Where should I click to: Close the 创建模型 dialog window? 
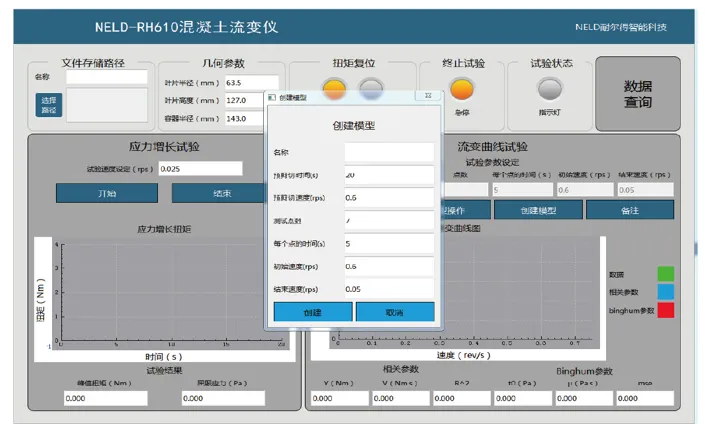tap(427, 97)
